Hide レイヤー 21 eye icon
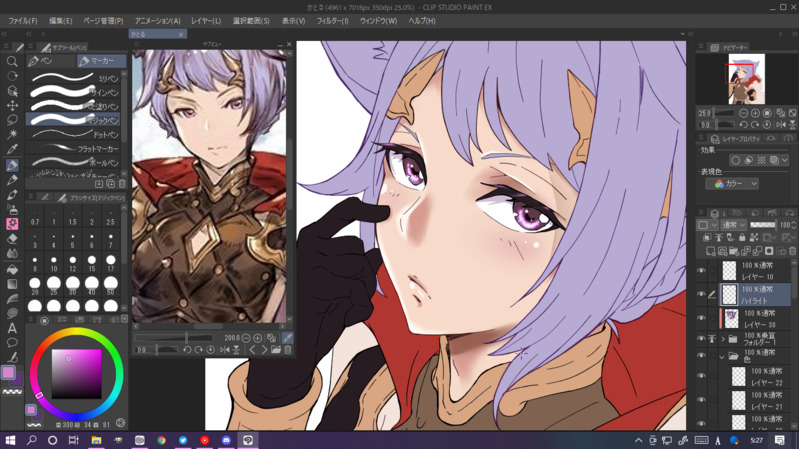Viewport: 799px width, 449px height. 701,400
